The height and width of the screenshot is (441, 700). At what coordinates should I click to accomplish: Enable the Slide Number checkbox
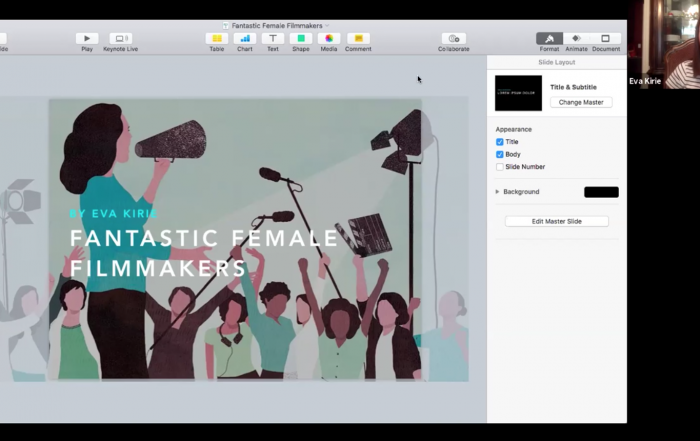(x=500, y=167)
